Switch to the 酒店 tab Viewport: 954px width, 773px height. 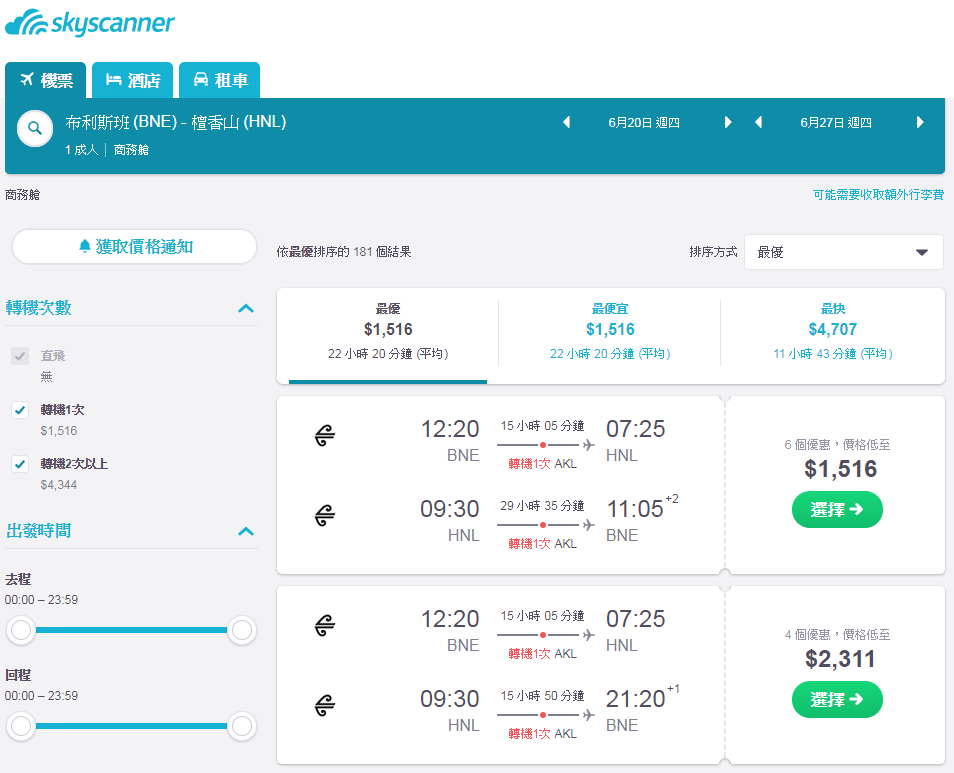pyautogui.click(x=133, y=80)
